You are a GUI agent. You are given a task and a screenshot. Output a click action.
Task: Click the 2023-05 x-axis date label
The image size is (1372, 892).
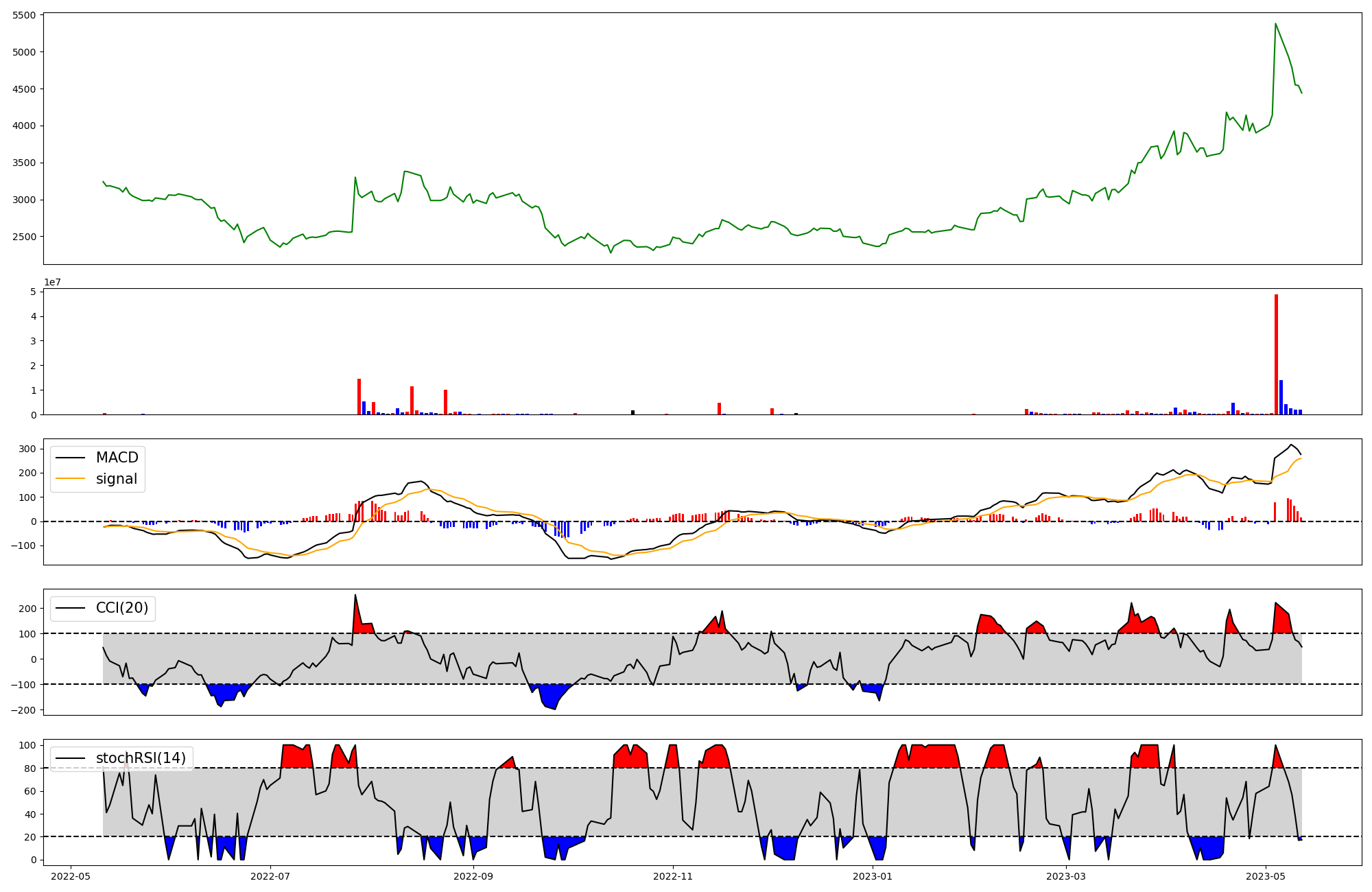(x=1266, y=876)
